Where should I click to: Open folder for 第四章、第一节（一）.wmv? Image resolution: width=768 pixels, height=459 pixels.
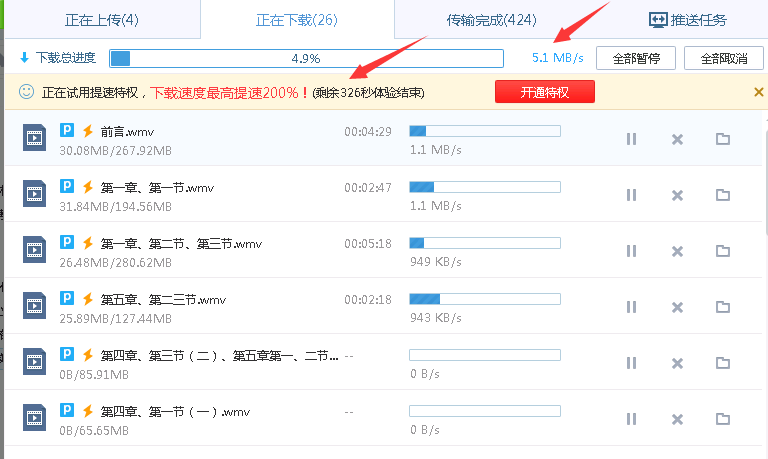click(722, 419)
